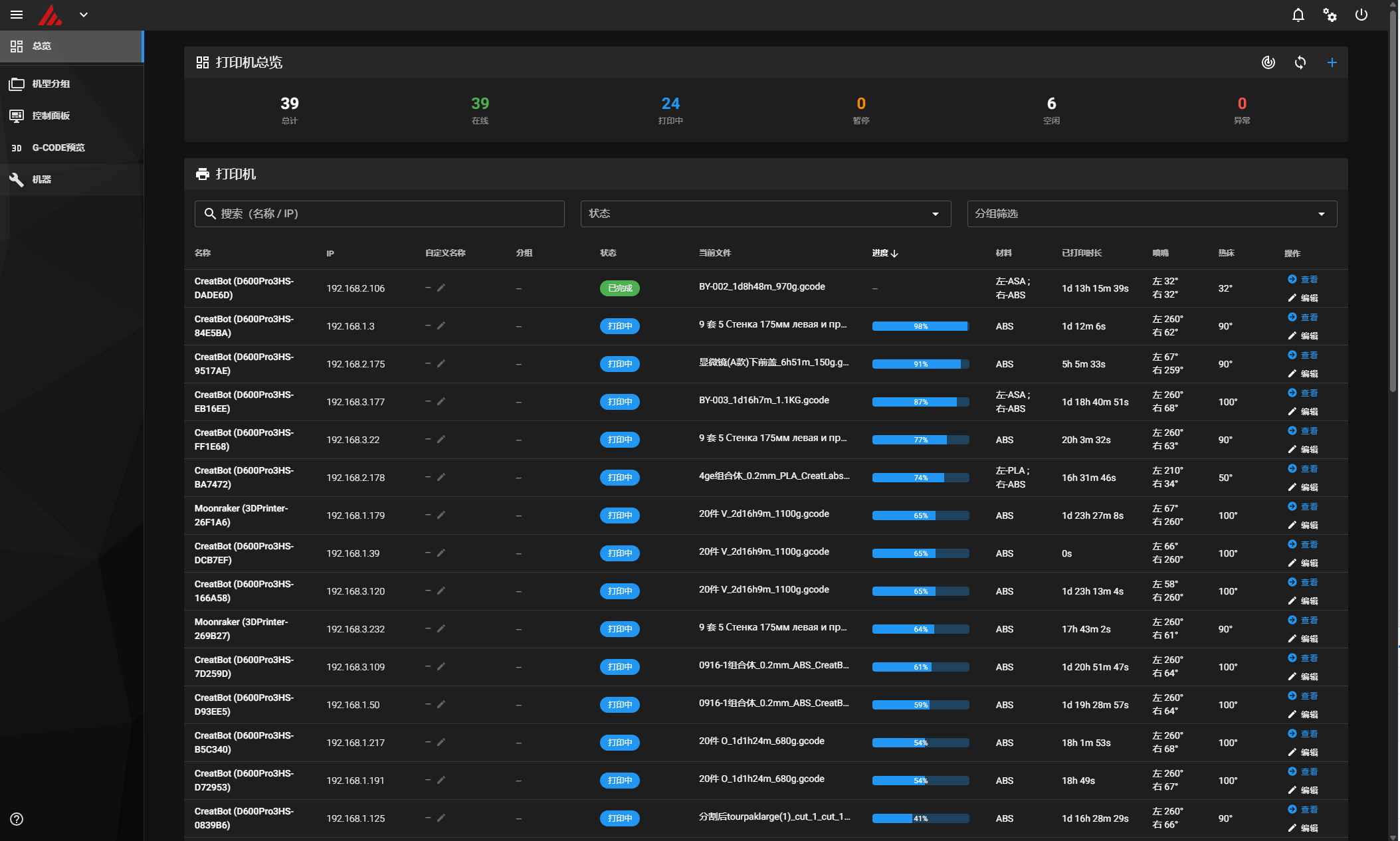Click the power icon in top bar
This screenshot has height=841, width=1400.
[x=1361, y=15]
